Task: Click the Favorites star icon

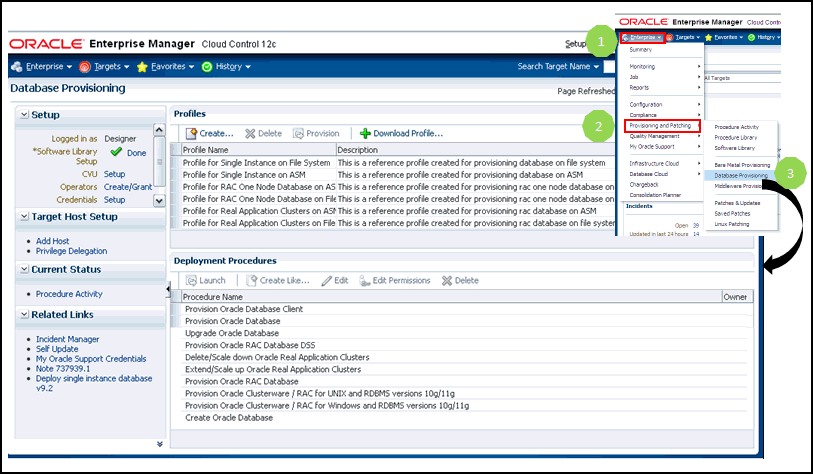Action: click(142, 67)
